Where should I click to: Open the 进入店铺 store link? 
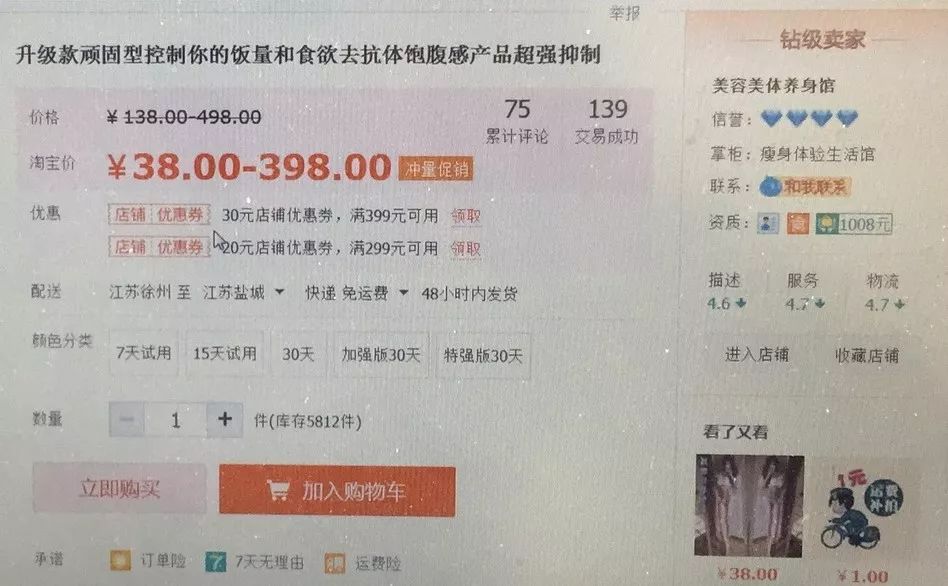tap(757, 355)
